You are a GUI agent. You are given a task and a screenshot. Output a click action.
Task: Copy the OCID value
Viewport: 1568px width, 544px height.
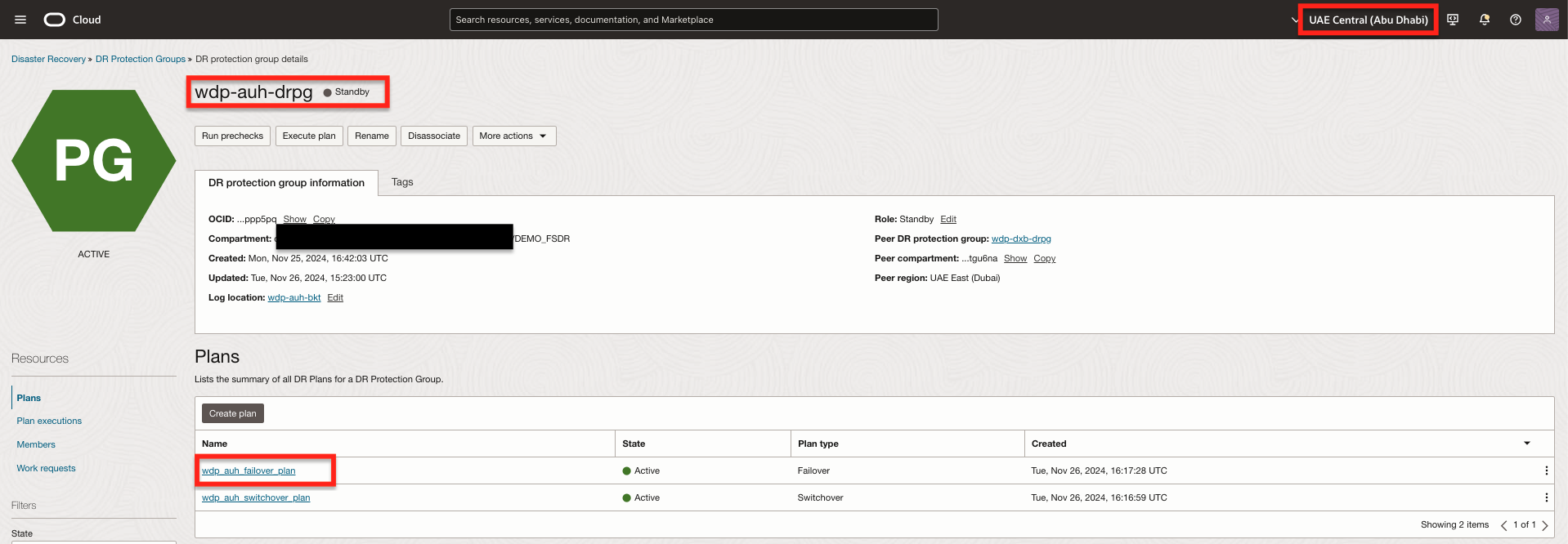(x=324, y=219)
